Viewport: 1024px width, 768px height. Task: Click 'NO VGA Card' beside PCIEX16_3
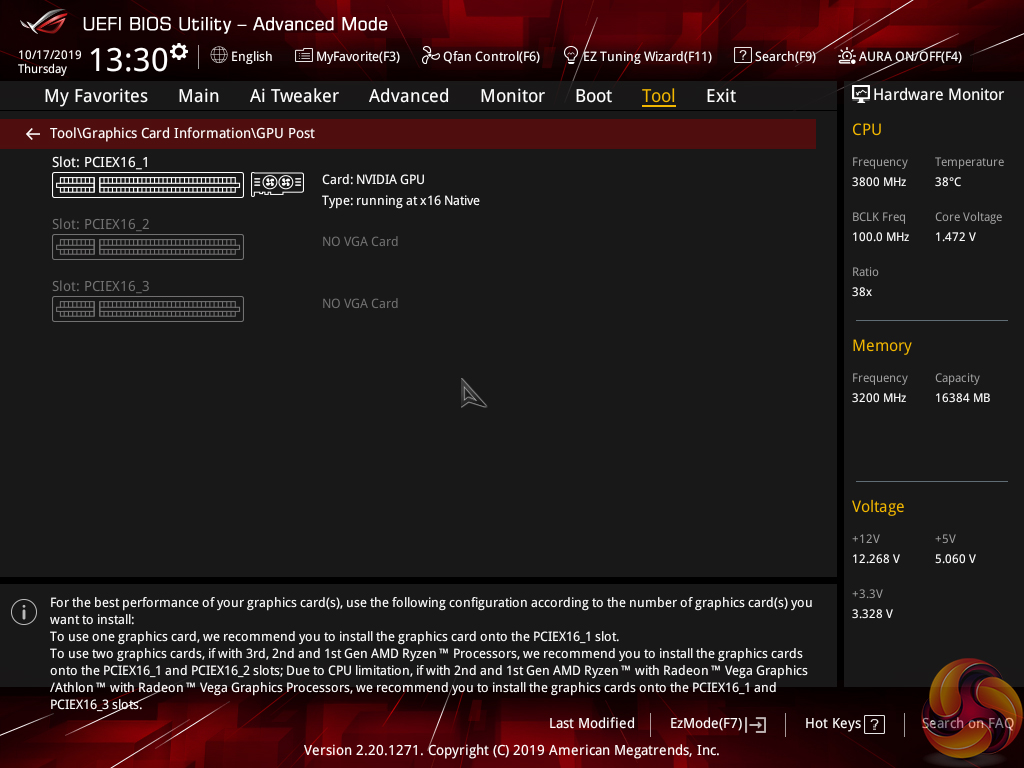(x=360, y=304)
